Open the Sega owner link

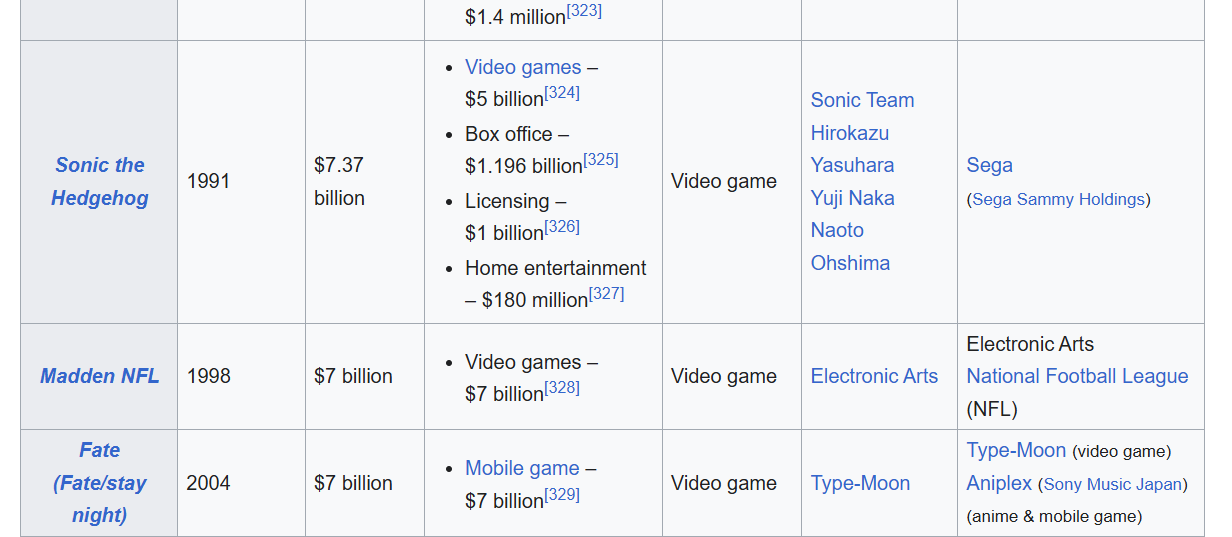coord(989,165)
